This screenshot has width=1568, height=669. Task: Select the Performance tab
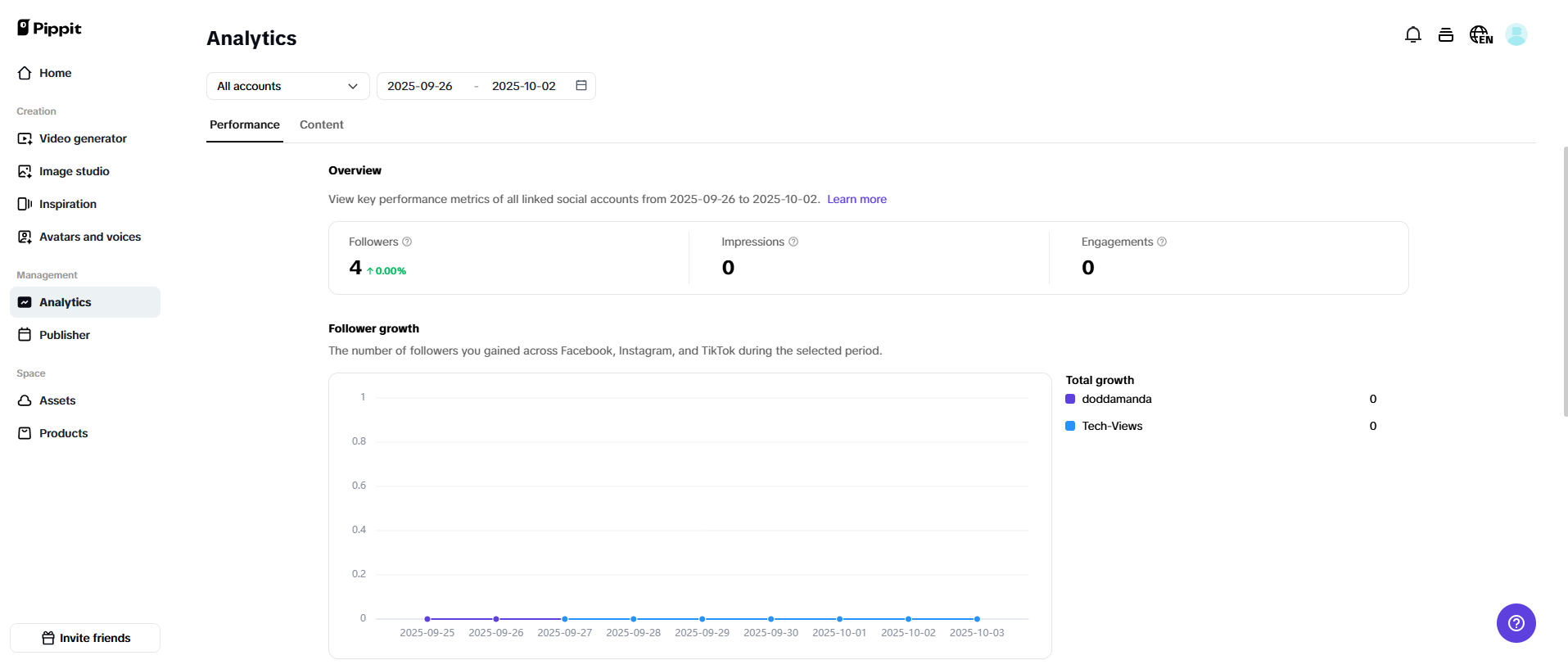pos(244,124)
